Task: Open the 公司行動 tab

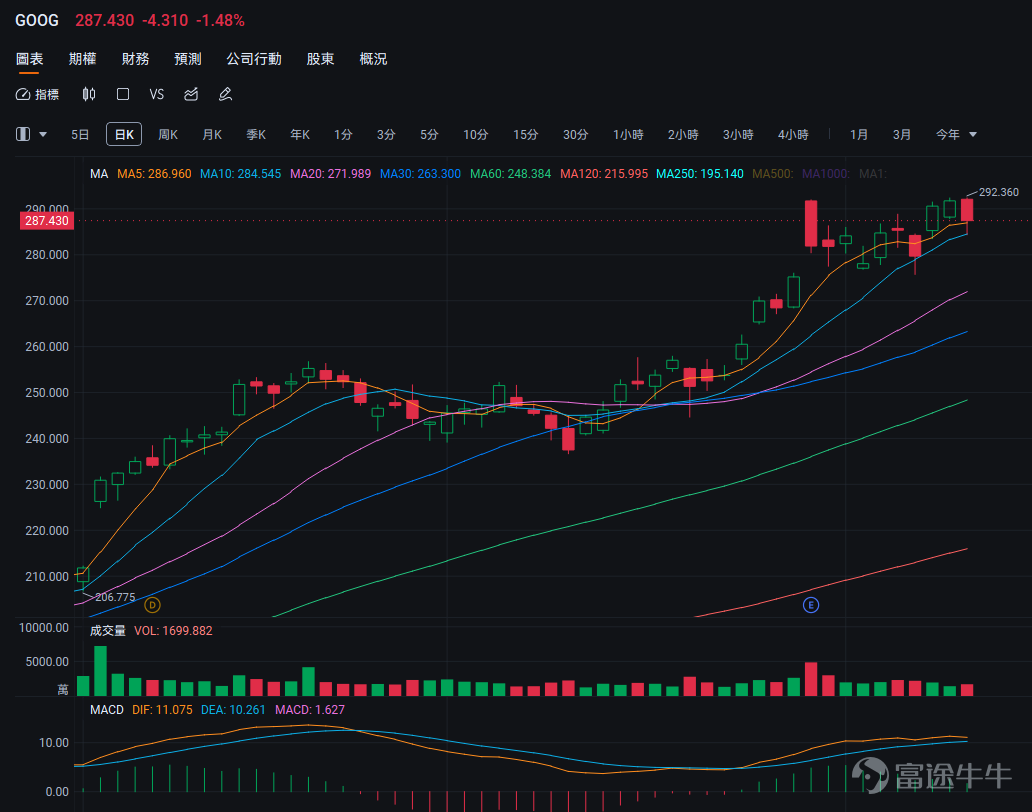Action: 254,59
